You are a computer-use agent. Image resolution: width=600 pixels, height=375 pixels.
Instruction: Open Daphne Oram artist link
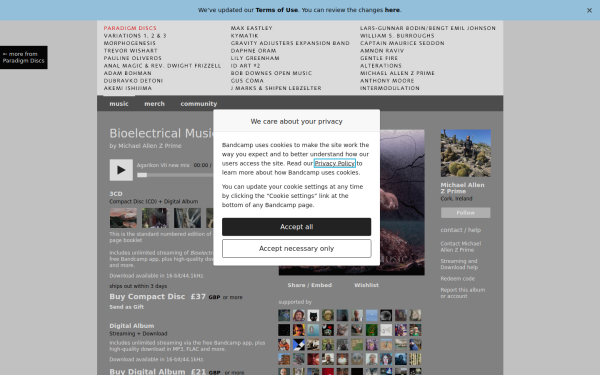(x=253, y=51)
